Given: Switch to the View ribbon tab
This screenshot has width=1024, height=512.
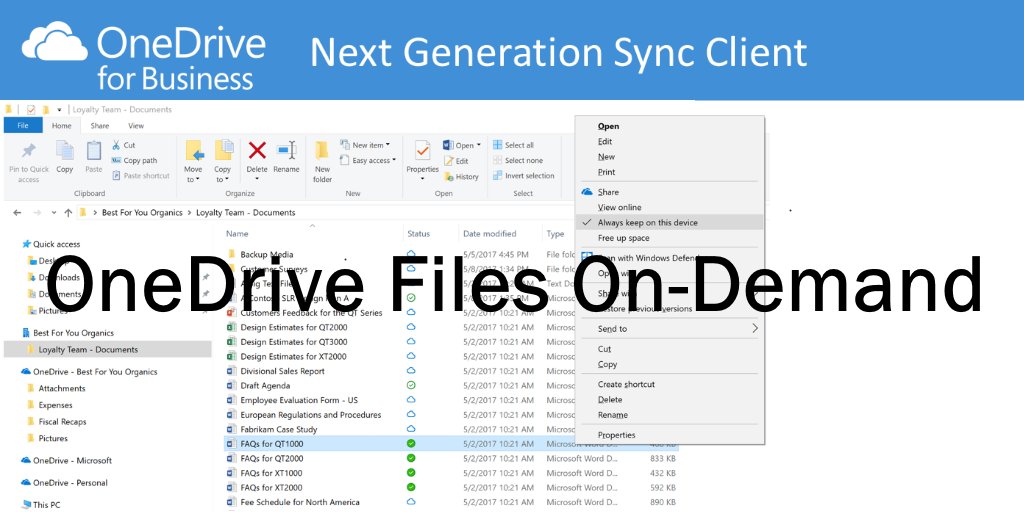Looking at the screenshot, I should click(136, 125).
